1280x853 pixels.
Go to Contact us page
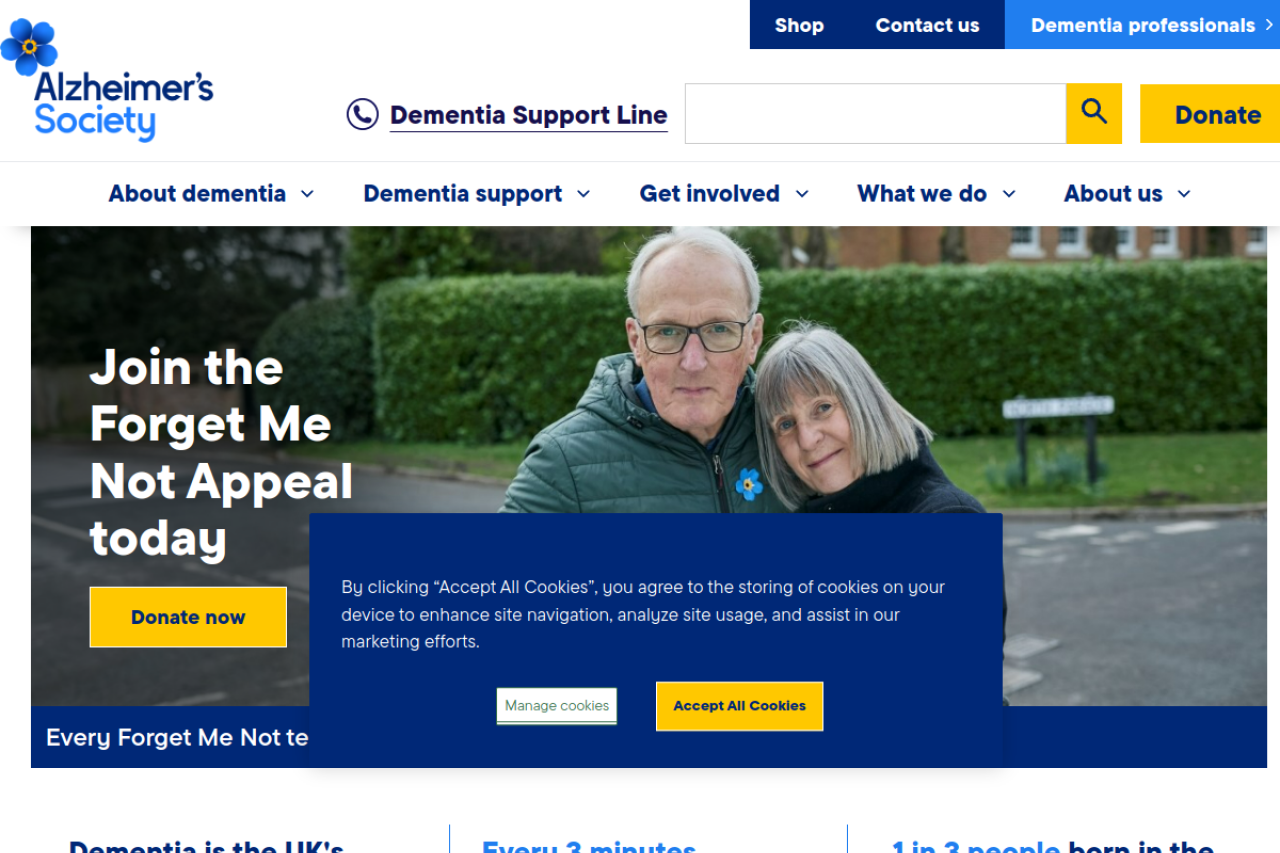point(927,25)
